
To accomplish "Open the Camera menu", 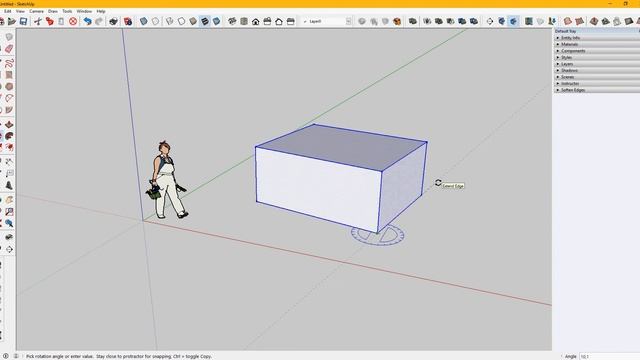I will pos(36,11).
